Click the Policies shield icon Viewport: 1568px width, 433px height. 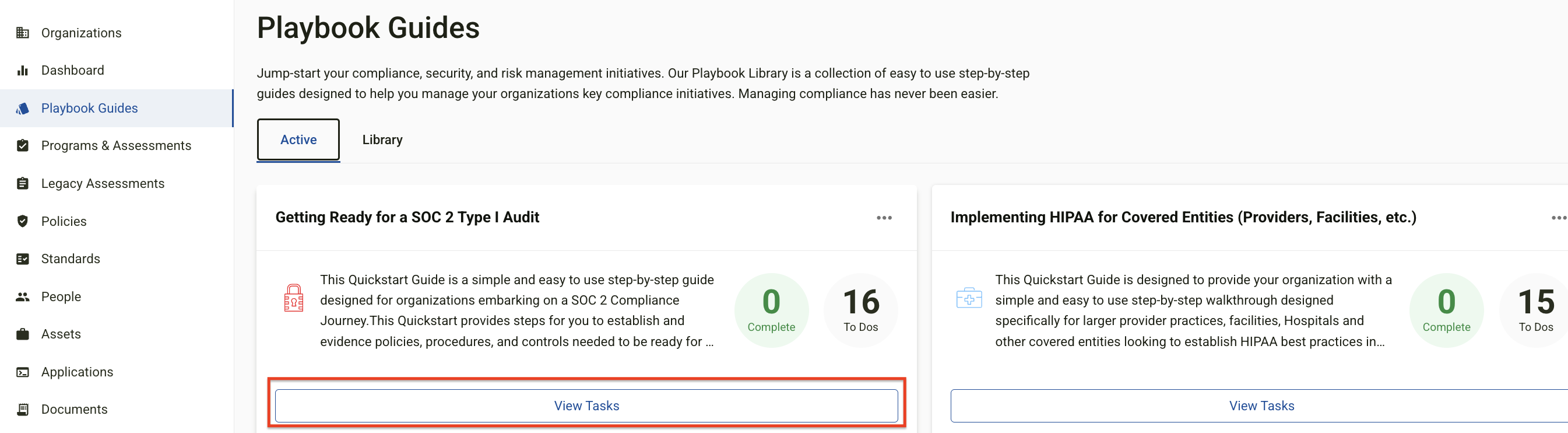click(23, 221)
